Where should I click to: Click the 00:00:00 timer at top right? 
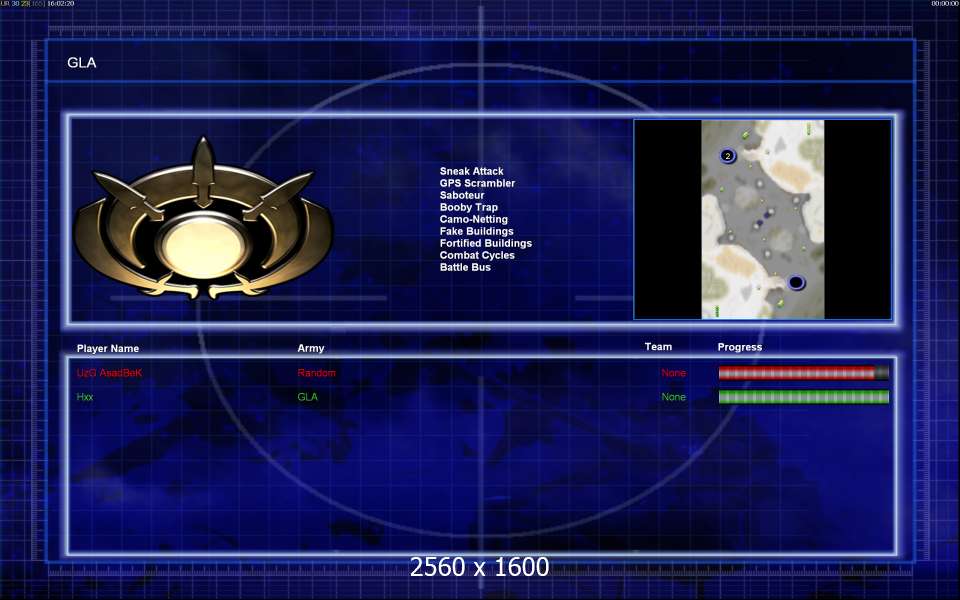click(945, 4)
